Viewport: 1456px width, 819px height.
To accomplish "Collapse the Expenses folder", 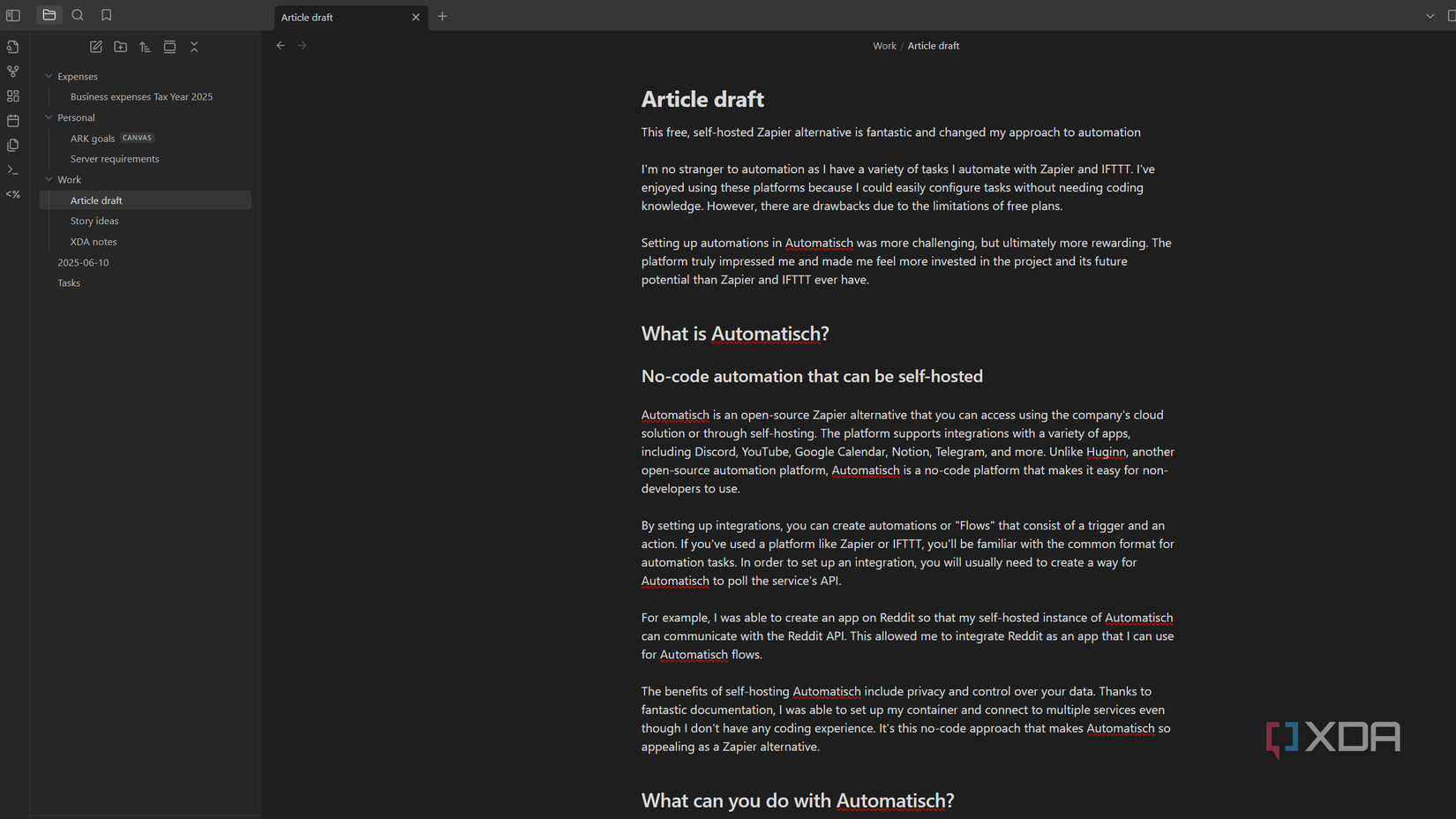I will [49, 76].
